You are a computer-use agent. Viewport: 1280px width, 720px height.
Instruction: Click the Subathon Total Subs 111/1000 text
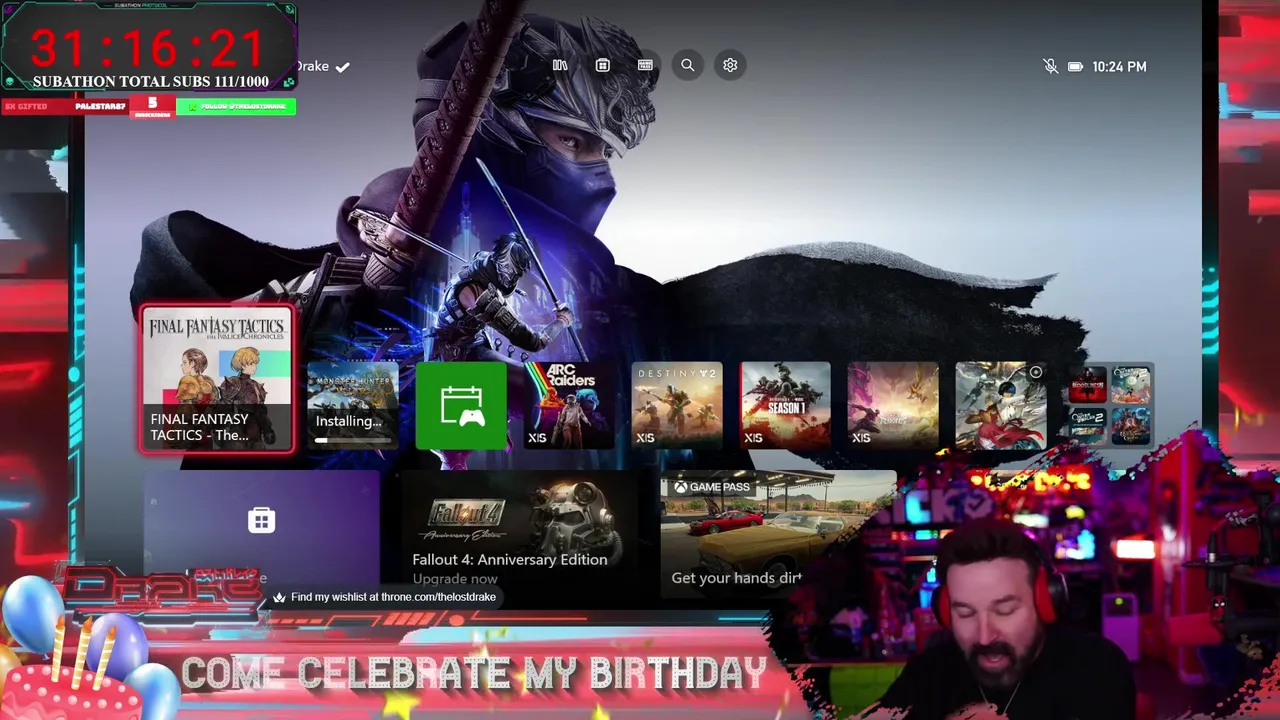(150, 82)
